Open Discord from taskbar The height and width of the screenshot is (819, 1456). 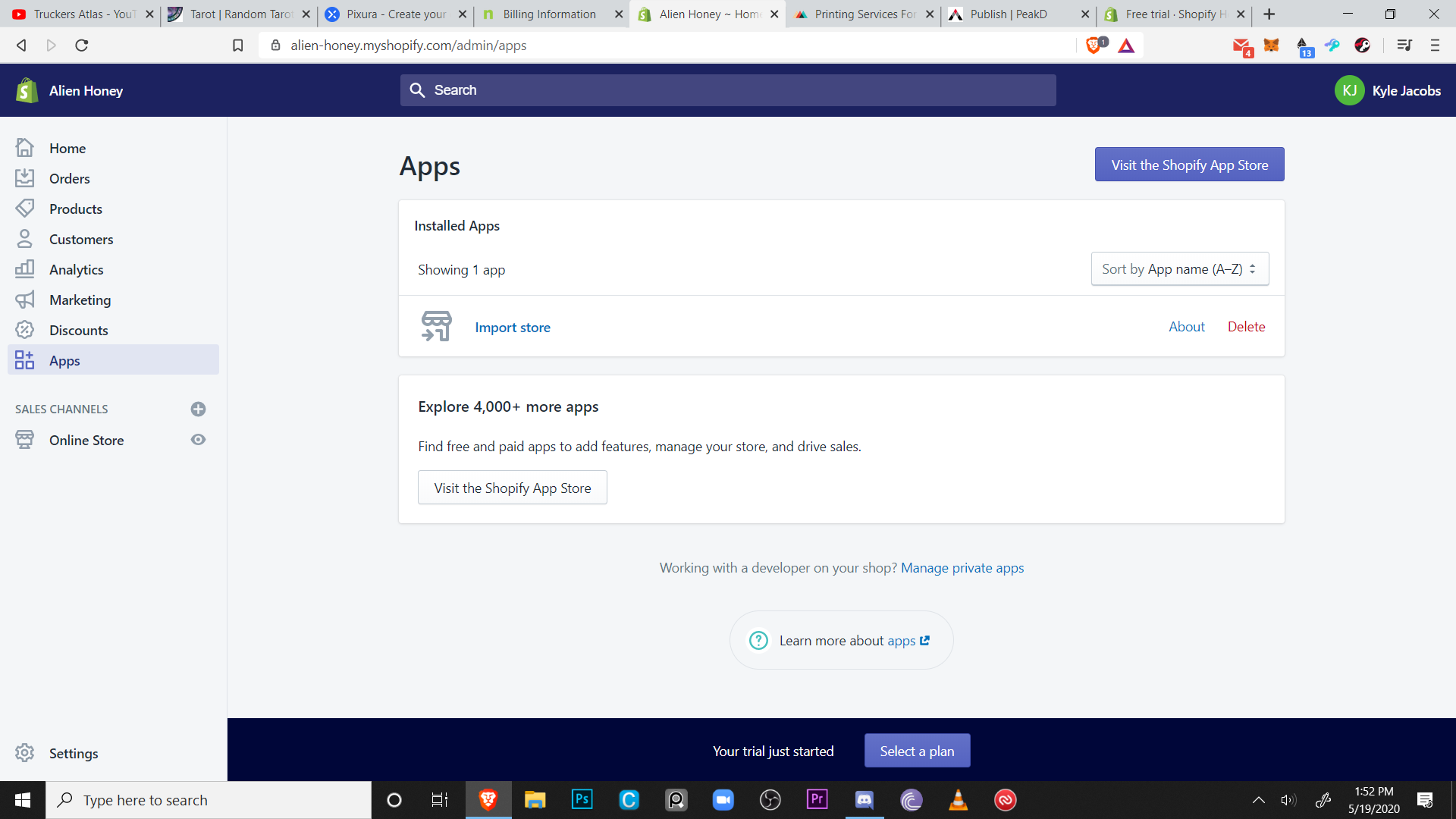(x=864, y=800)
